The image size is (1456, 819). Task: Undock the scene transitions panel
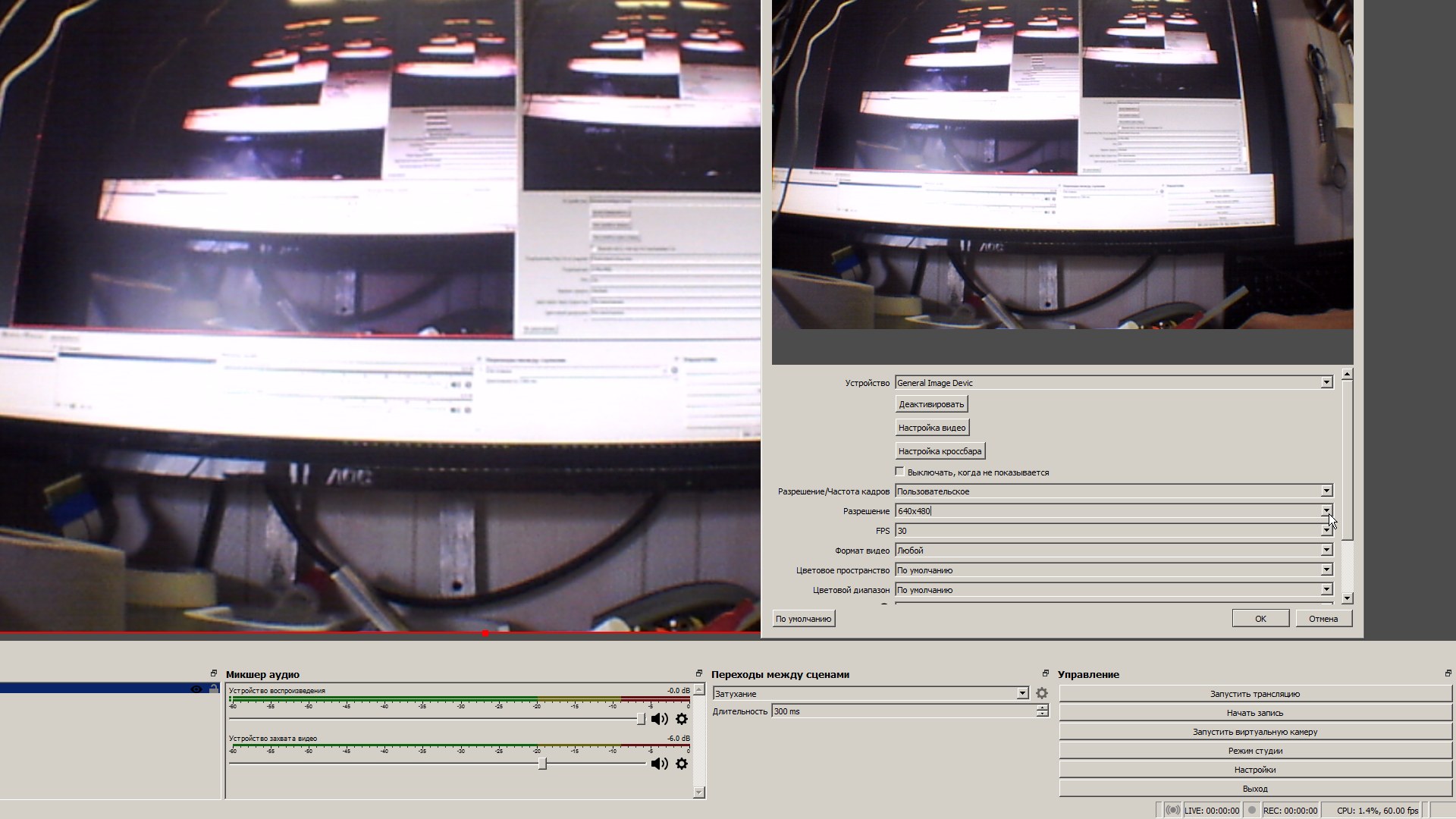pos(1046,673)
